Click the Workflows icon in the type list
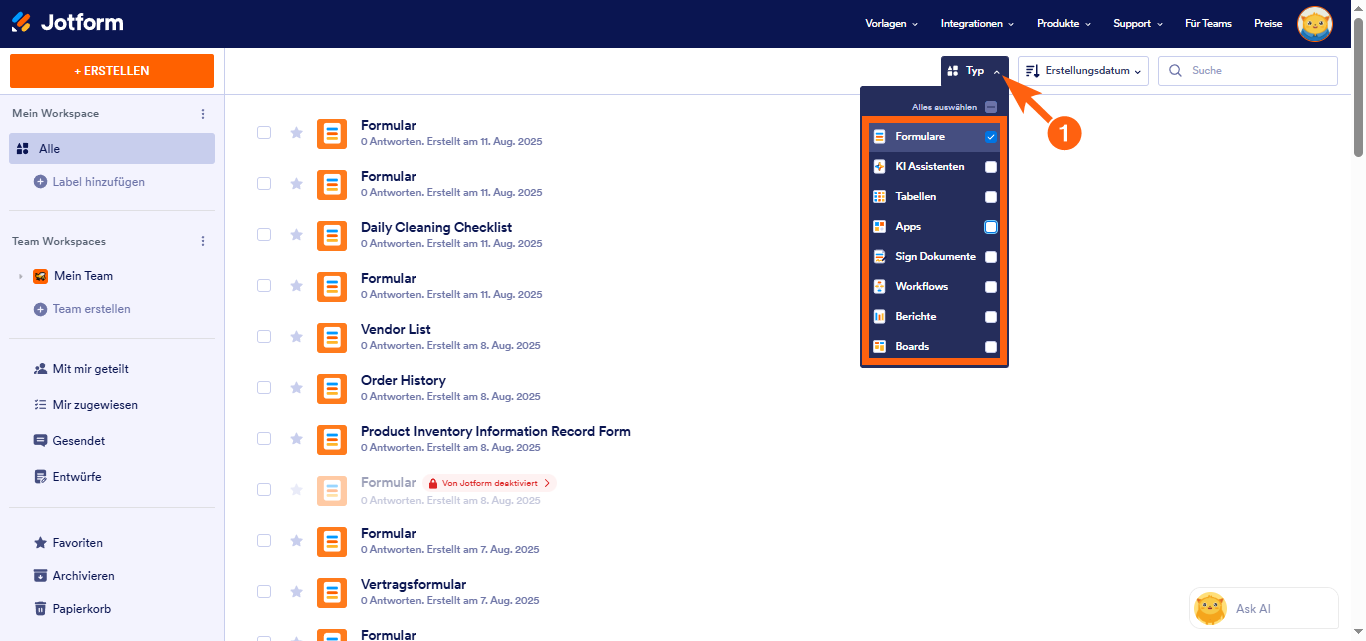The height and width of the screenshot is (641, 1366). click(880, 287)
